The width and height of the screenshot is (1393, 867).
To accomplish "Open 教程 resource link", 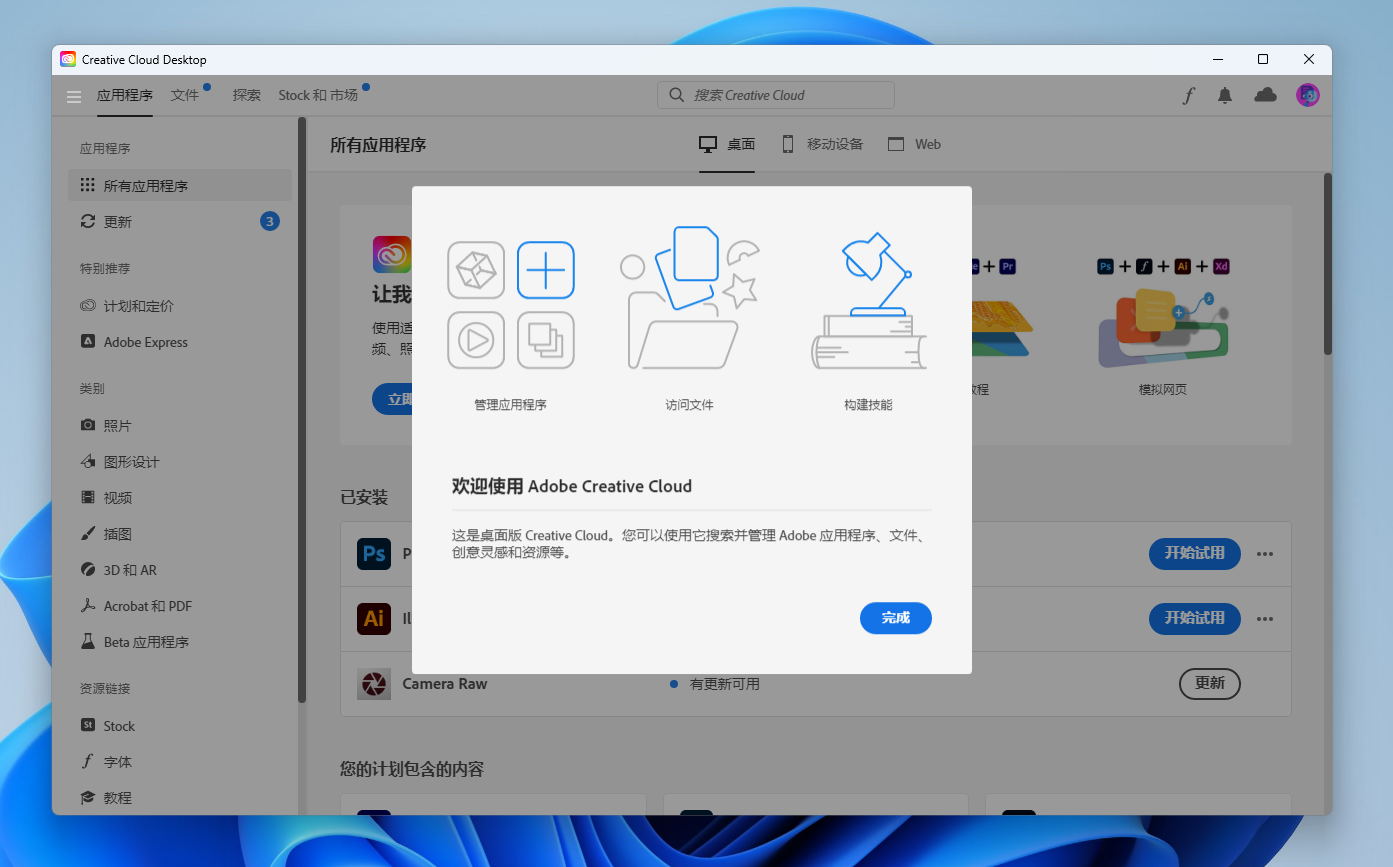I will 180,798.
